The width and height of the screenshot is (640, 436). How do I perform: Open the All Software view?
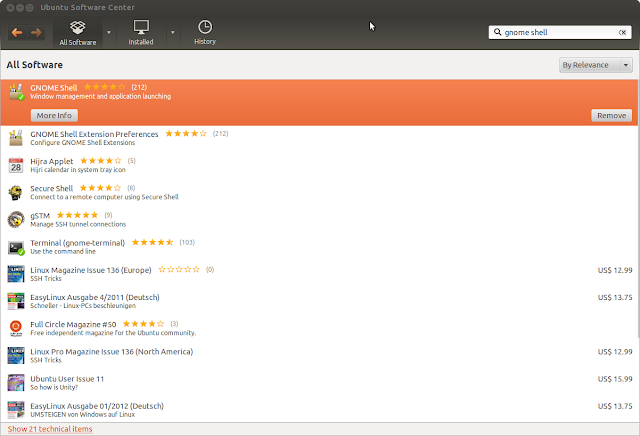(x=78, y=33)
